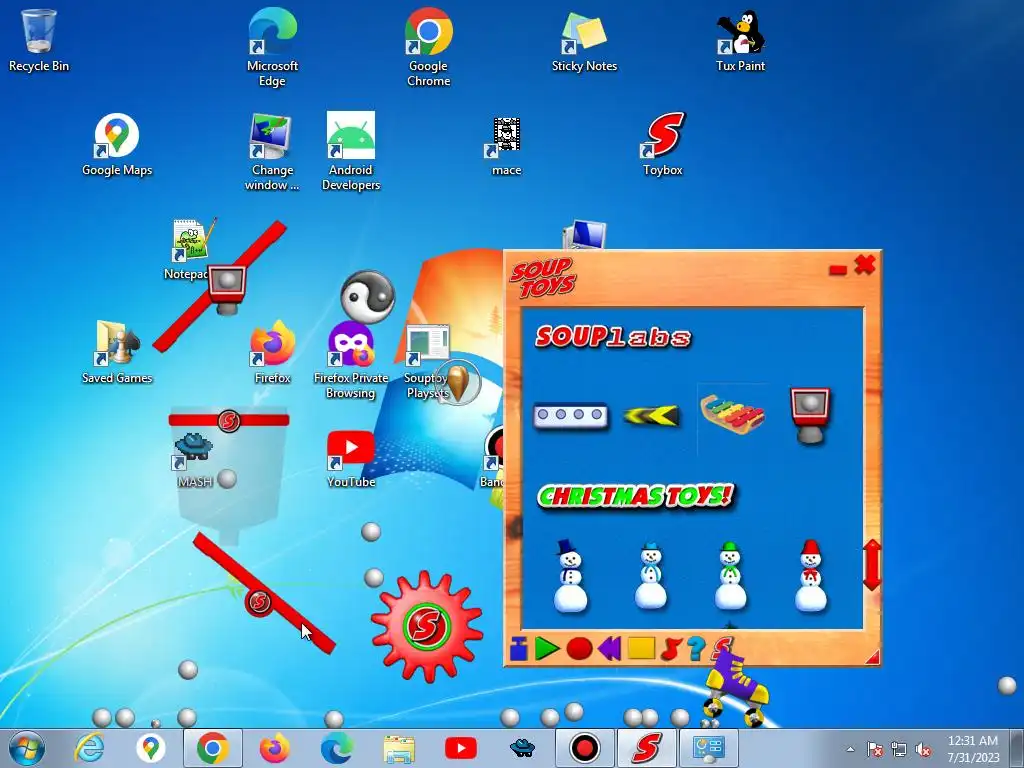
Task: Select the YouTube desktop shortcut
Action: (351, 459)
